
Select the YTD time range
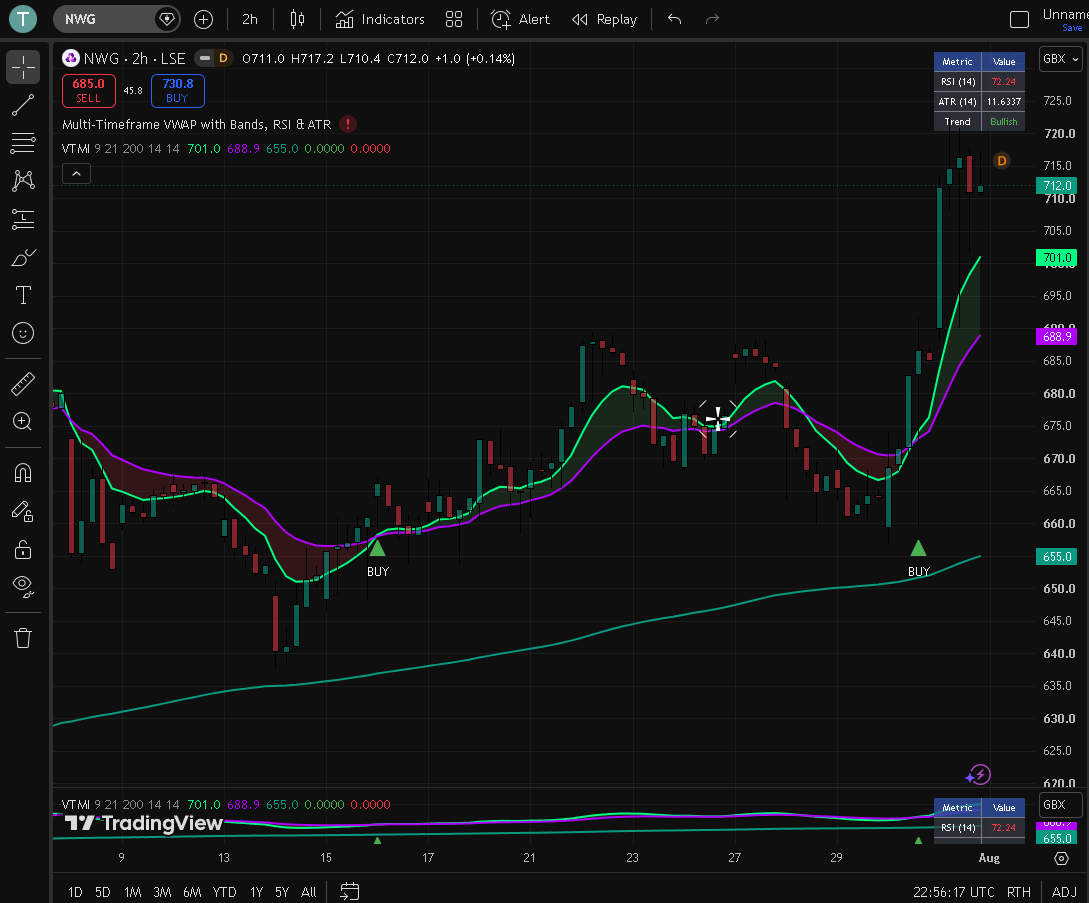224,892
